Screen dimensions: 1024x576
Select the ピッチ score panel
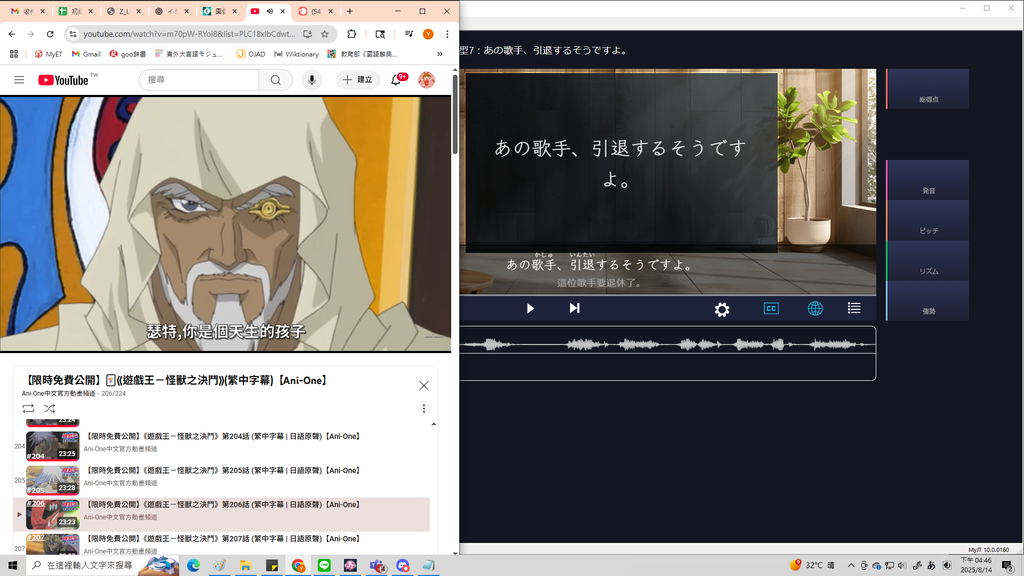pyautogui.click(x=928, y=221)
